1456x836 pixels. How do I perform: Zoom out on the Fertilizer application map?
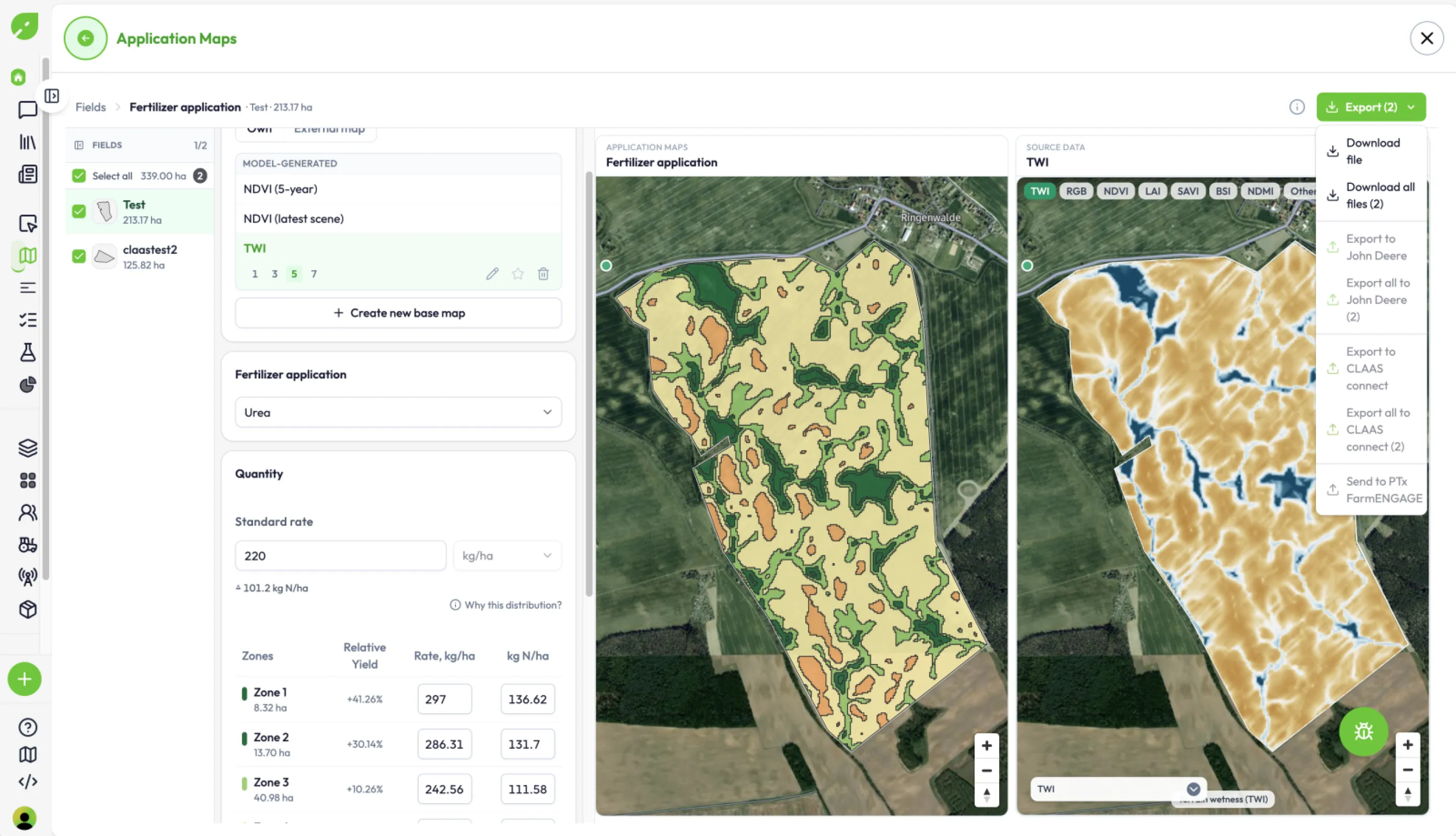(x=986, y=770)
